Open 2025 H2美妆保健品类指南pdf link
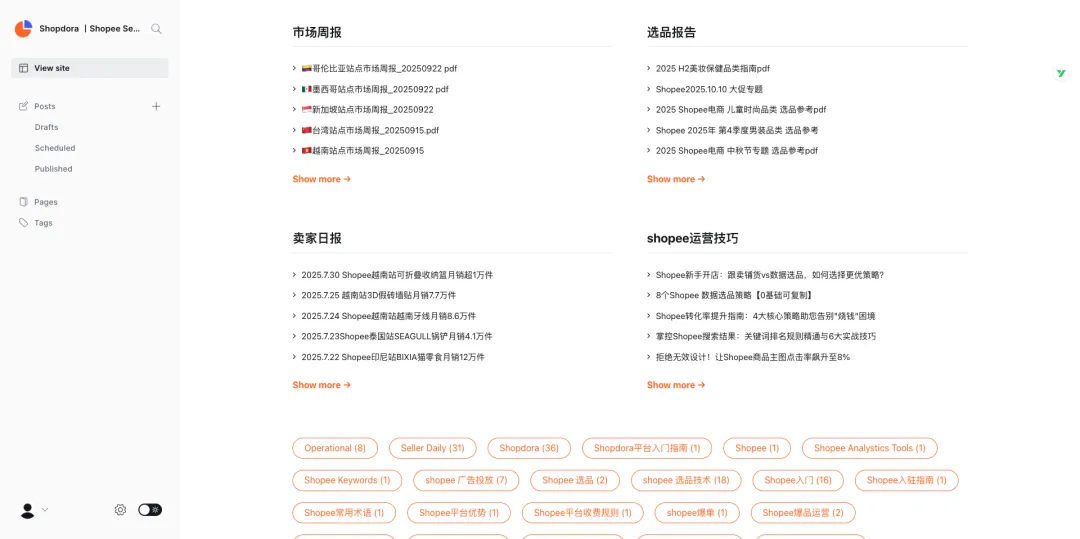Viewport: 1080px width, 539px height. [712, 69]
